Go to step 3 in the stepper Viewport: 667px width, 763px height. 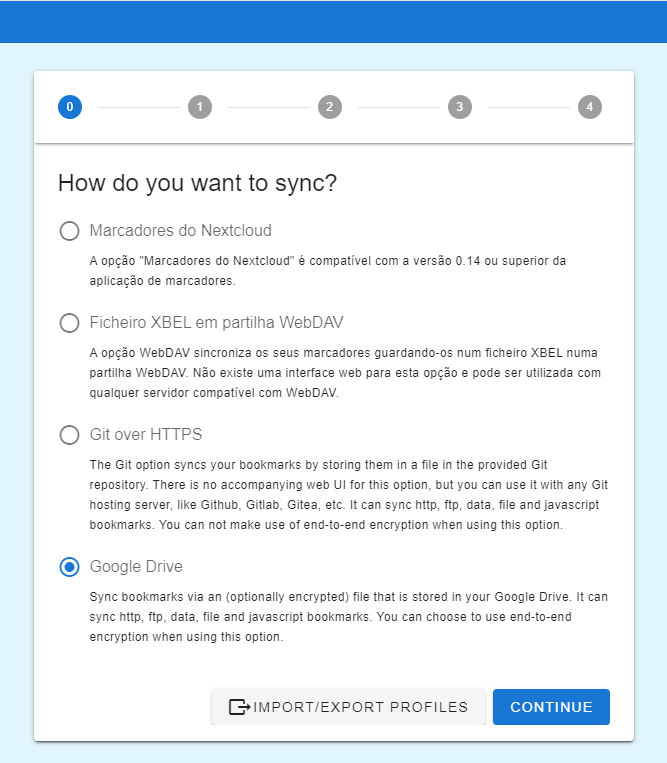pyautogui.click(x=459, y=107)
